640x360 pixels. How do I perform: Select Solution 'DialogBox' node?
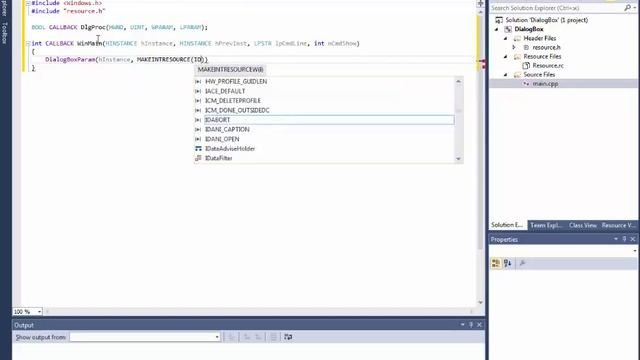546,20
